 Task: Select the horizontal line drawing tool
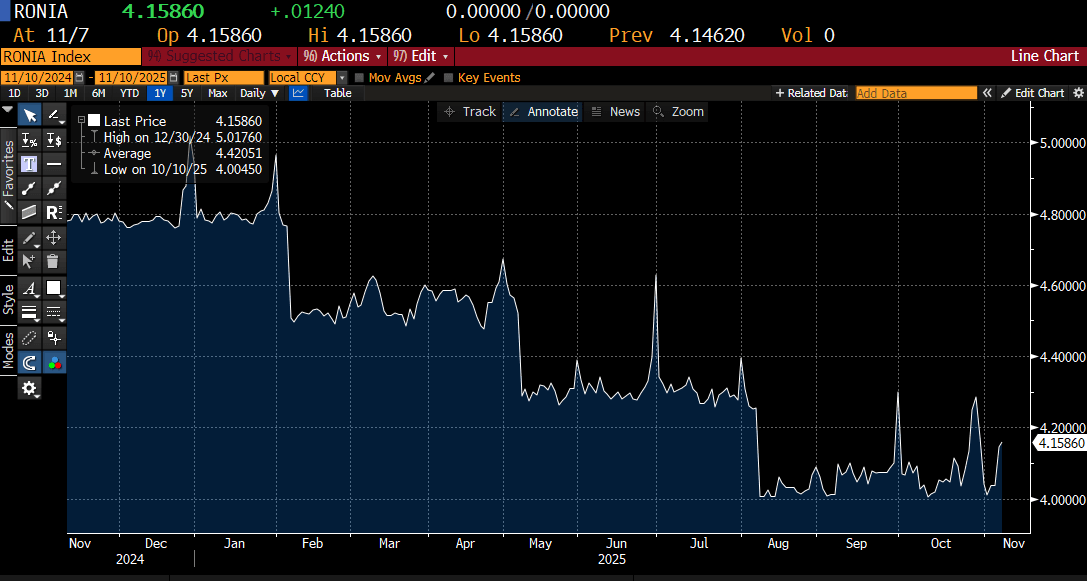[x=54, y=163]
